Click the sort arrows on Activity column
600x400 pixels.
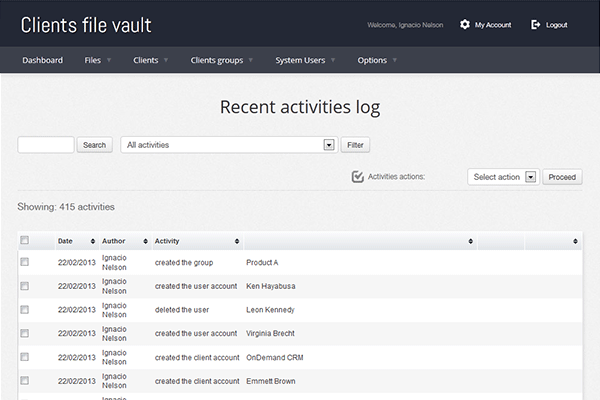pos(237,241)
